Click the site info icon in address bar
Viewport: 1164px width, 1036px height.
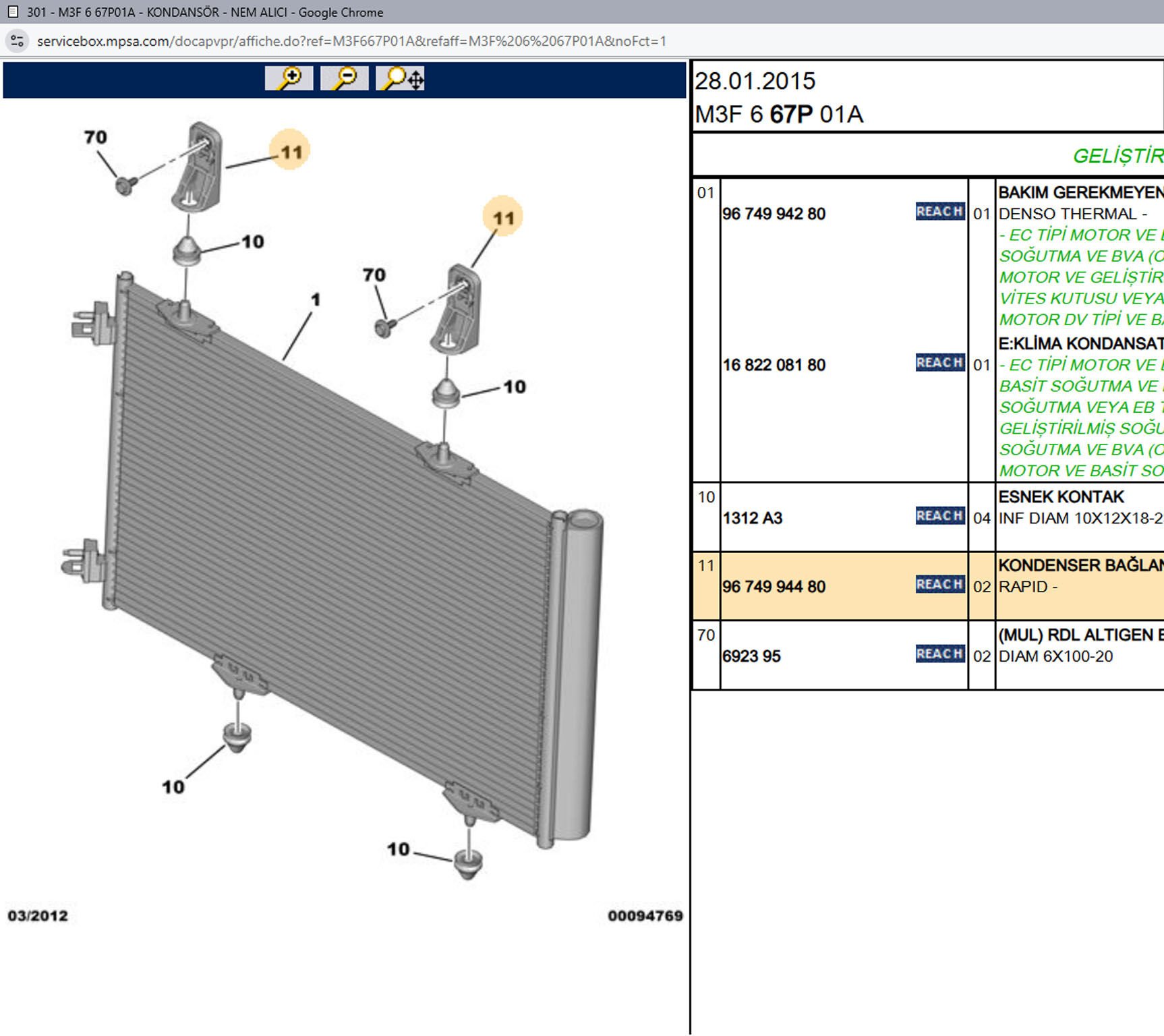pos(18,41)
